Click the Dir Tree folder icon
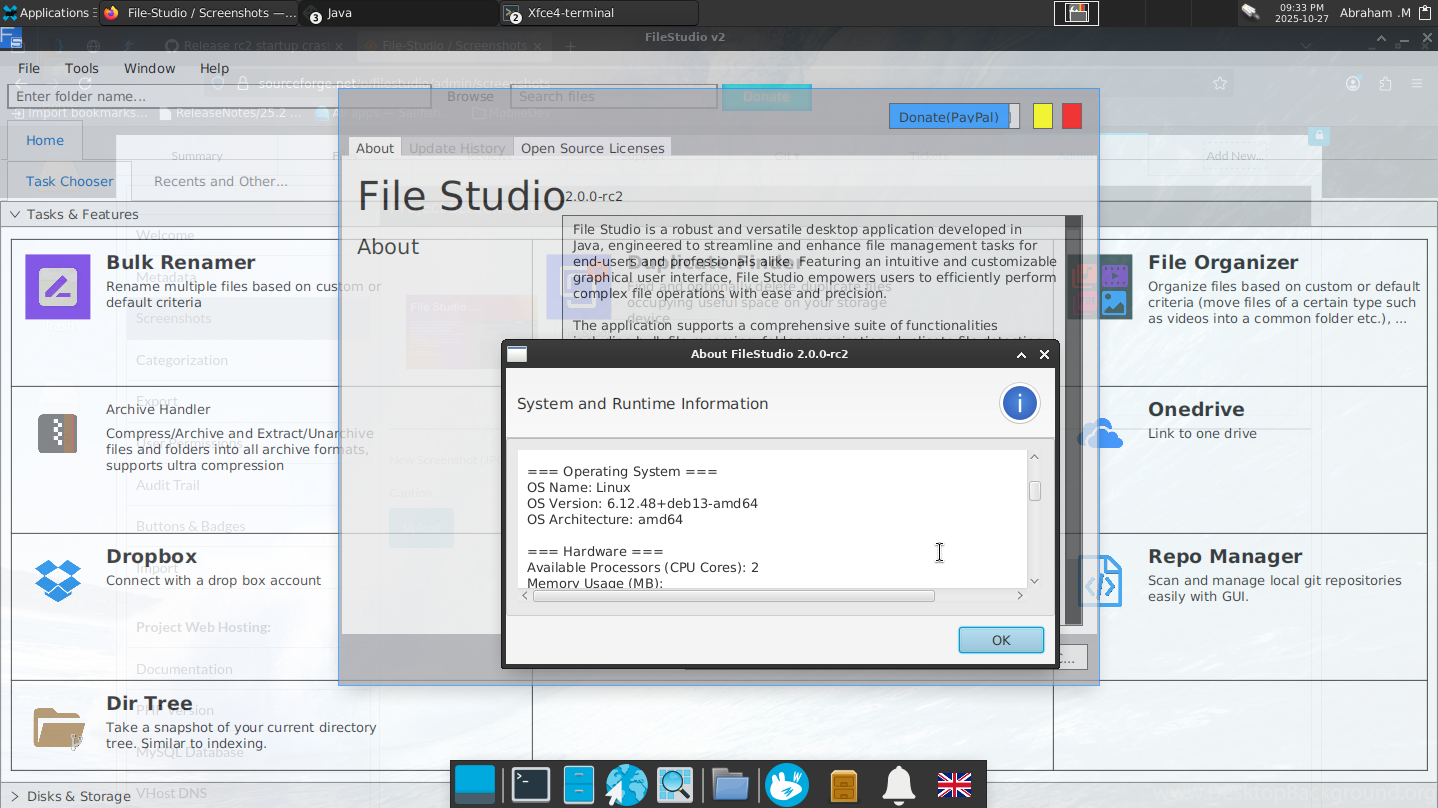Viewport: 1438px width, 808px height. click(58, 728)
